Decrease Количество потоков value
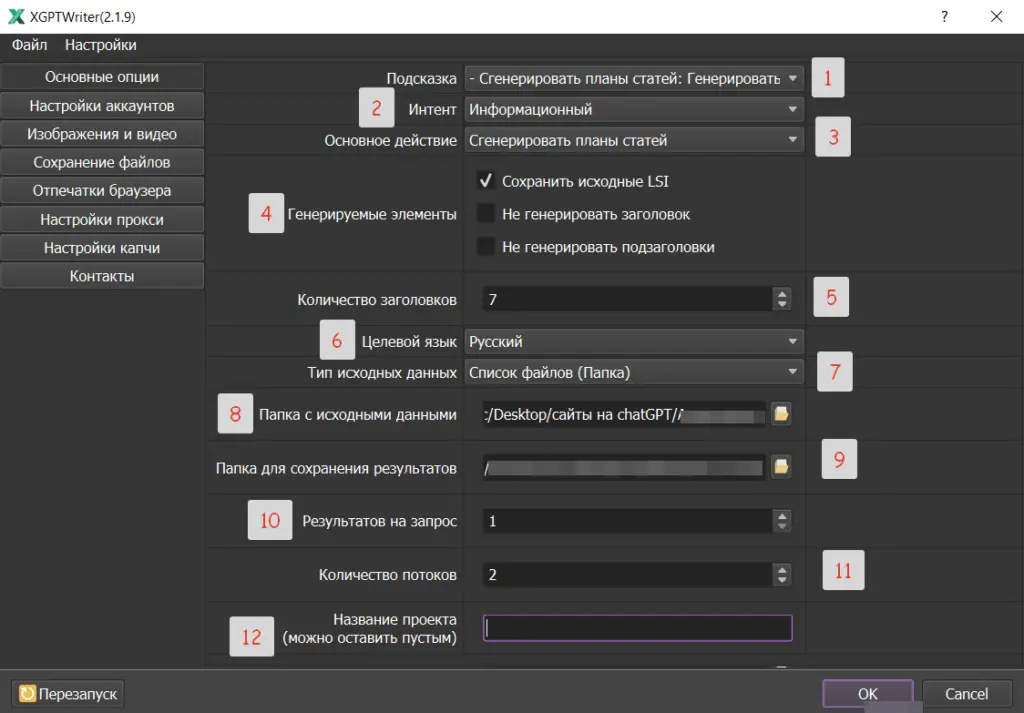Image resolution: width=1024 pixels, height=713 pixels. (x=782, y=580)
